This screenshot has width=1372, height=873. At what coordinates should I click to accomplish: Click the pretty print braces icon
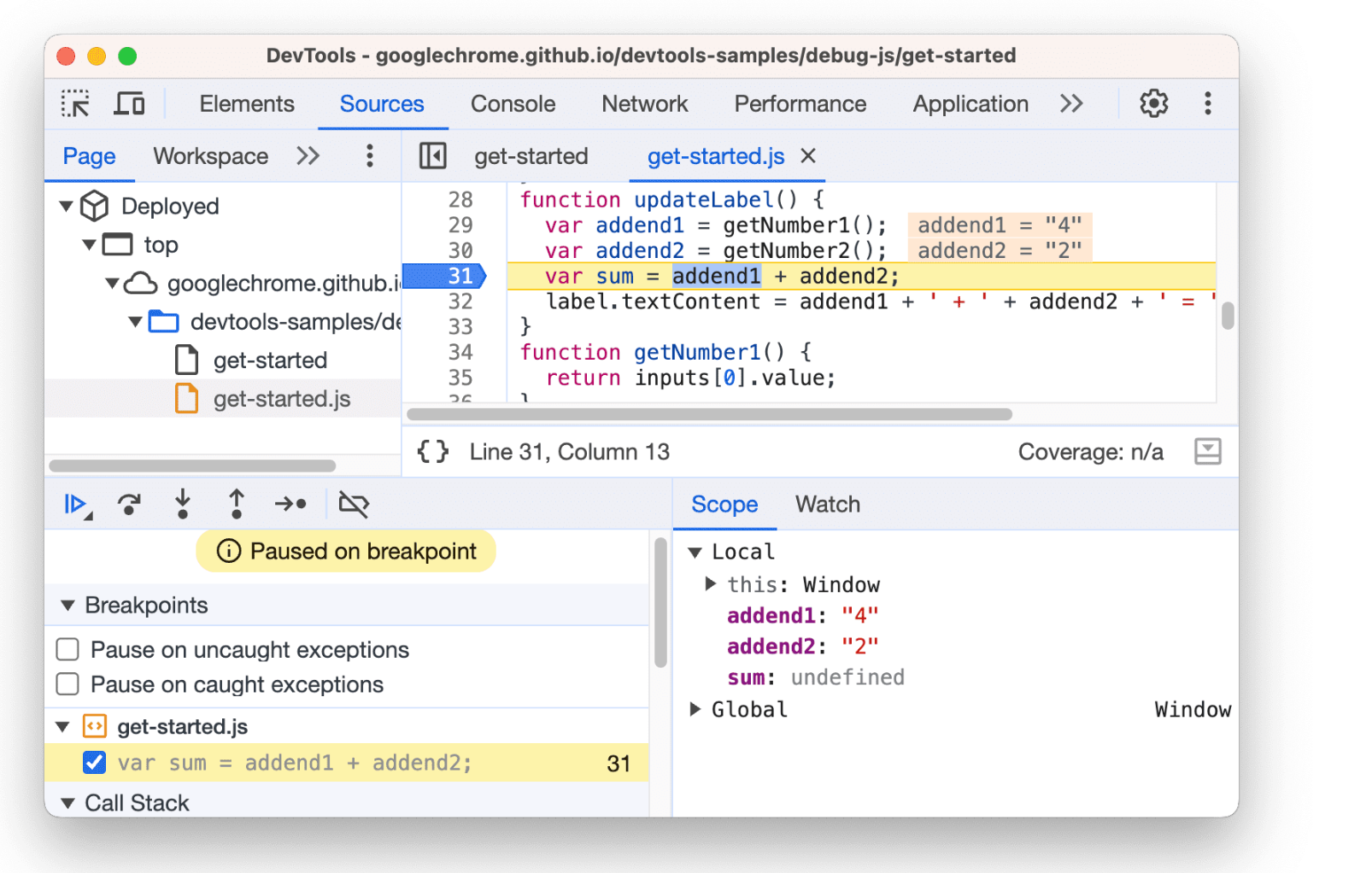pos(432,451)
